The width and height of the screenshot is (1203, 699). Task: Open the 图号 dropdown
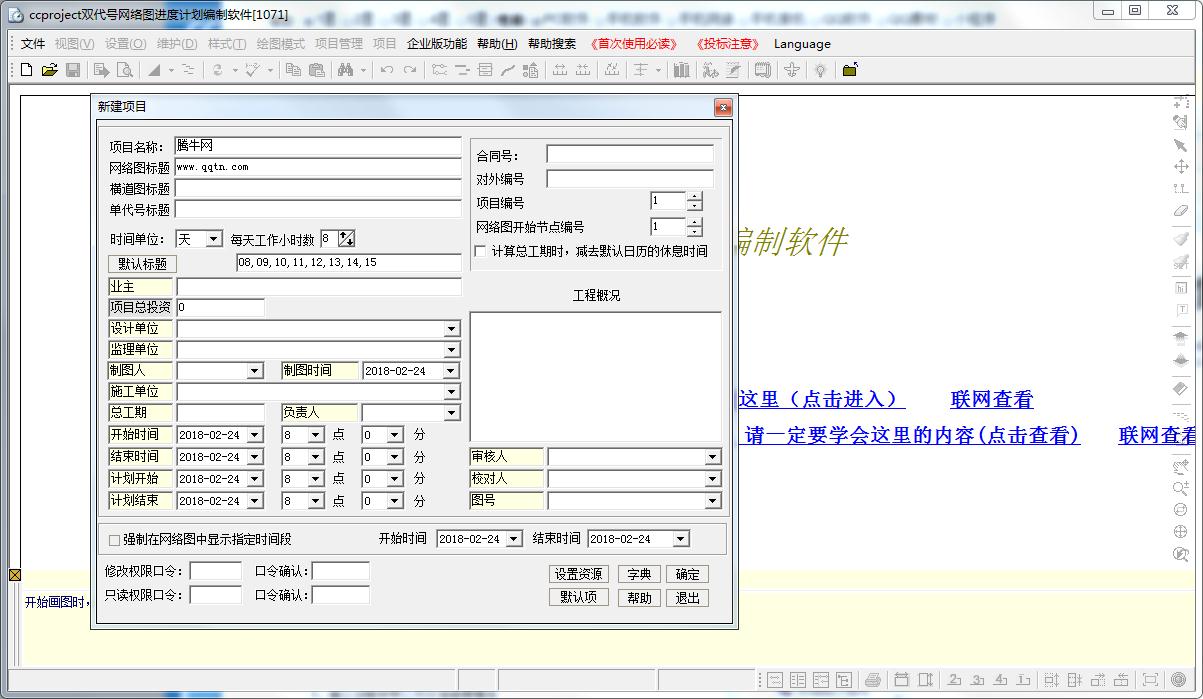(x=712, y=501)
